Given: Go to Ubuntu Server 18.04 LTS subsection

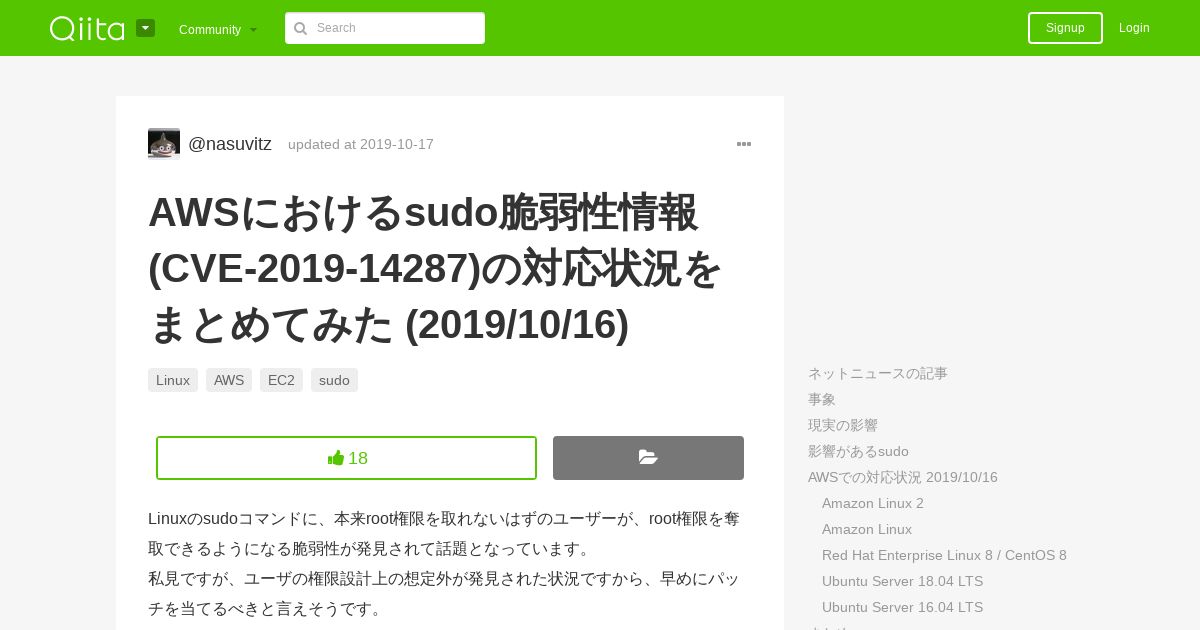Looking at the screenshot, I should (x=902, y=581).
